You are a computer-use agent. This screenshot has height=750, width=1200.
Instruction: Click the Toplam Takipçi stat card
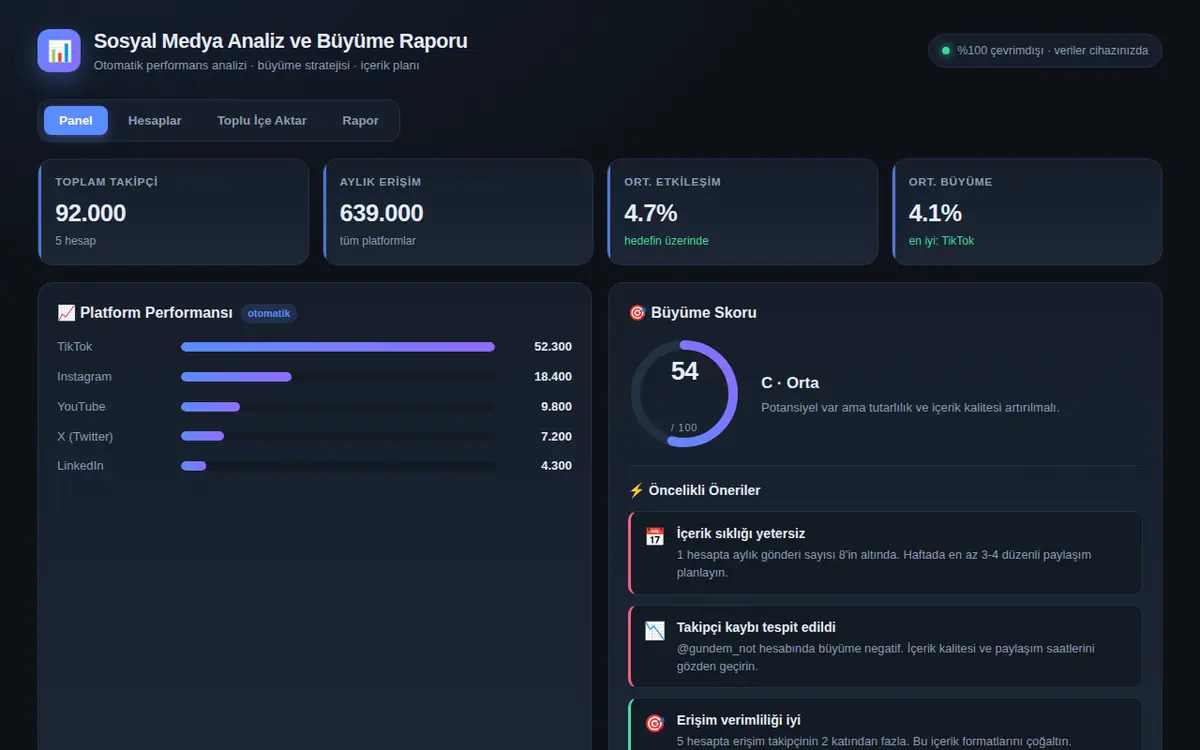(173, 212)
